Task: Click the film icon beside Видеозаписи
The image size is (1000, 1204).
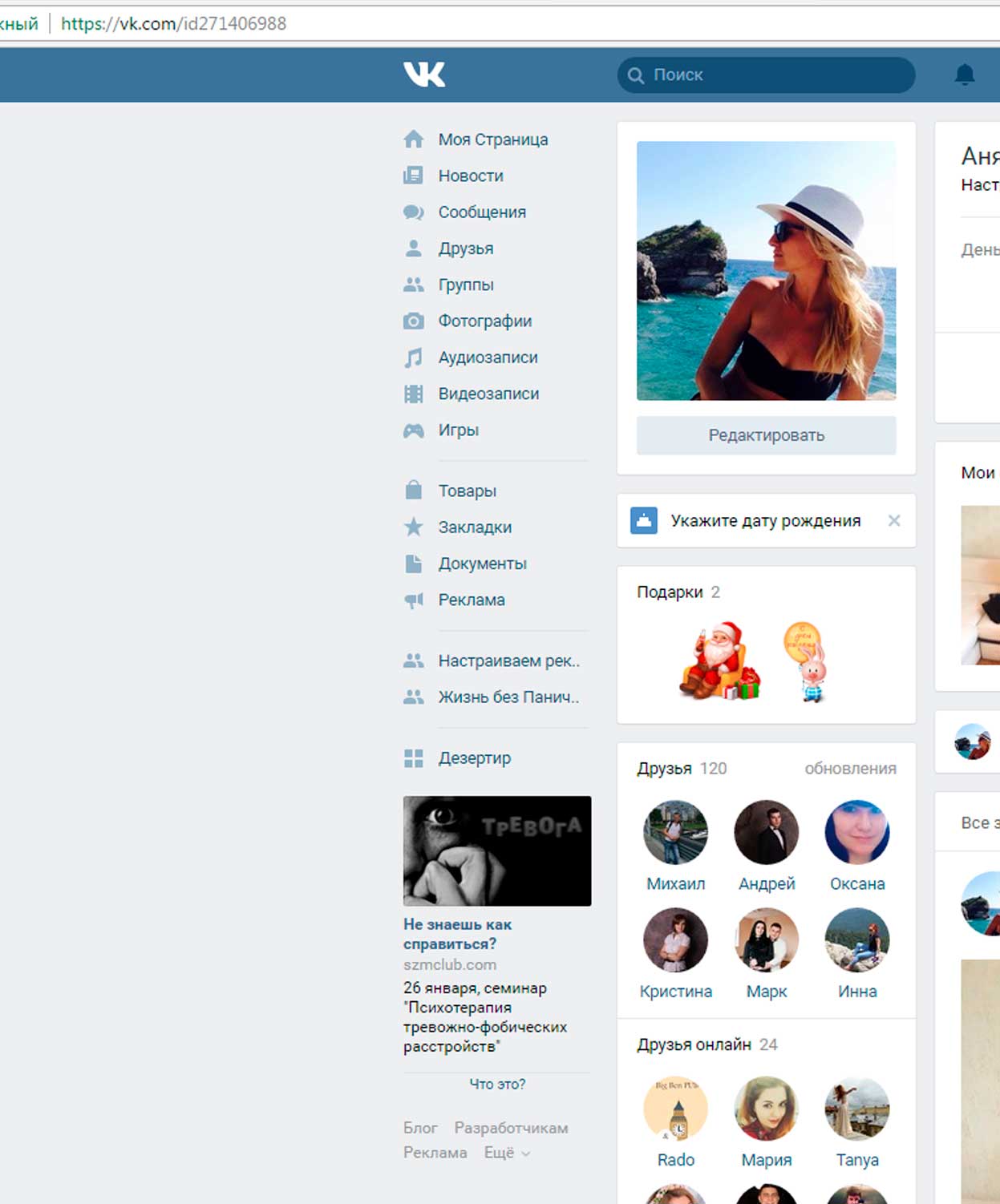Action: point(414,394)
